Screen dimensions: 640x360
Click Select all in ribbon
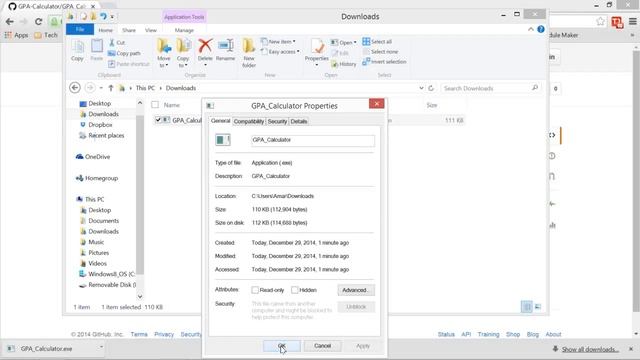[x=377, y=42]
